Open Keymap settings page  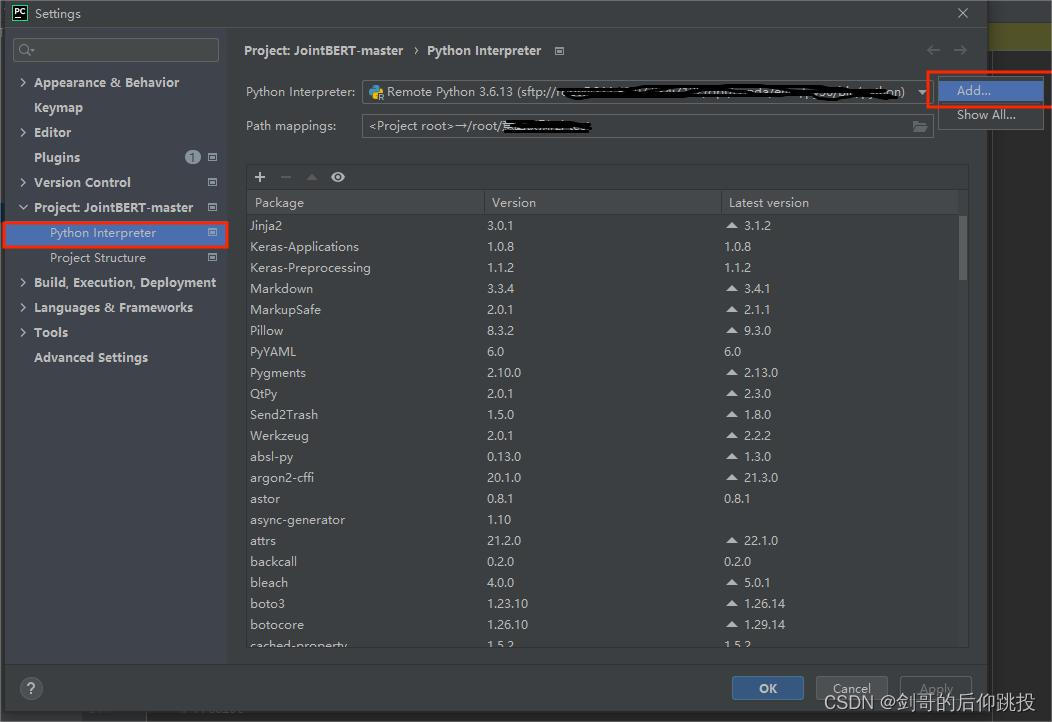[x=58, y=107]
